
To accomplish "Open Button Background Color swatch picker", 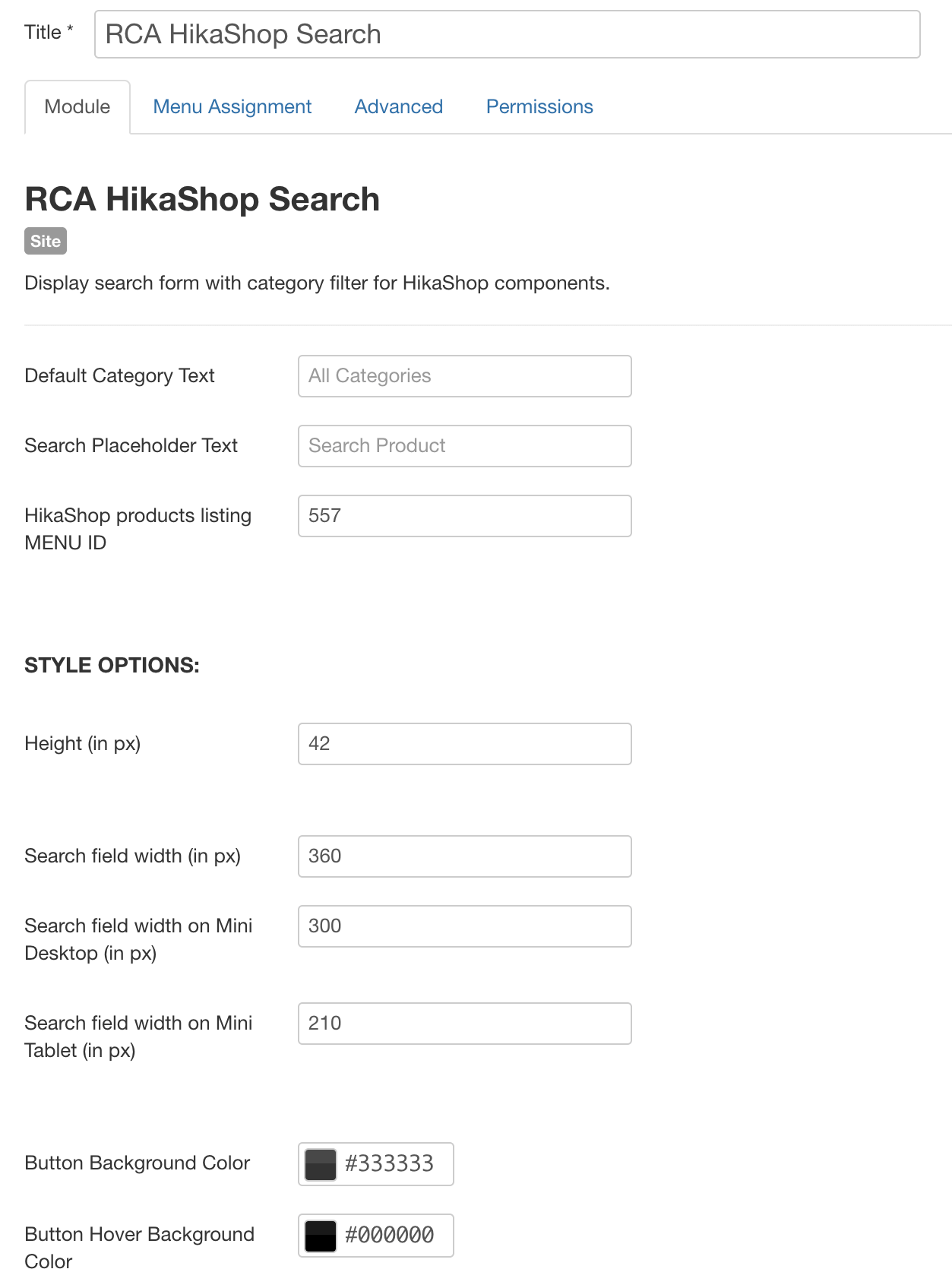I will click(x=321, y=1164).
